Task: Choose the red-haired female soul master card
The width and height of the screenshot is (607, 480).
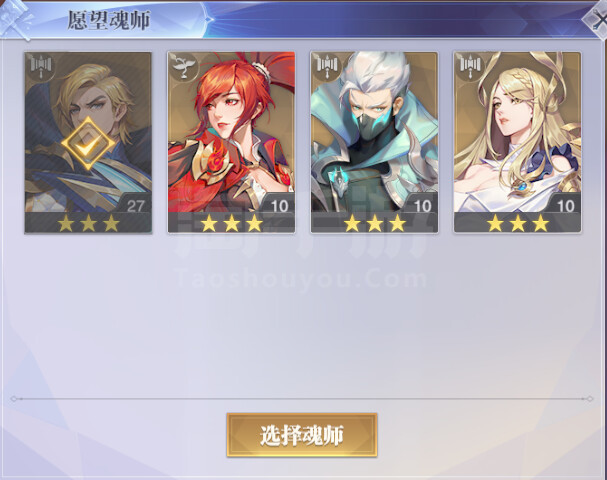Action: click(231, 143)
